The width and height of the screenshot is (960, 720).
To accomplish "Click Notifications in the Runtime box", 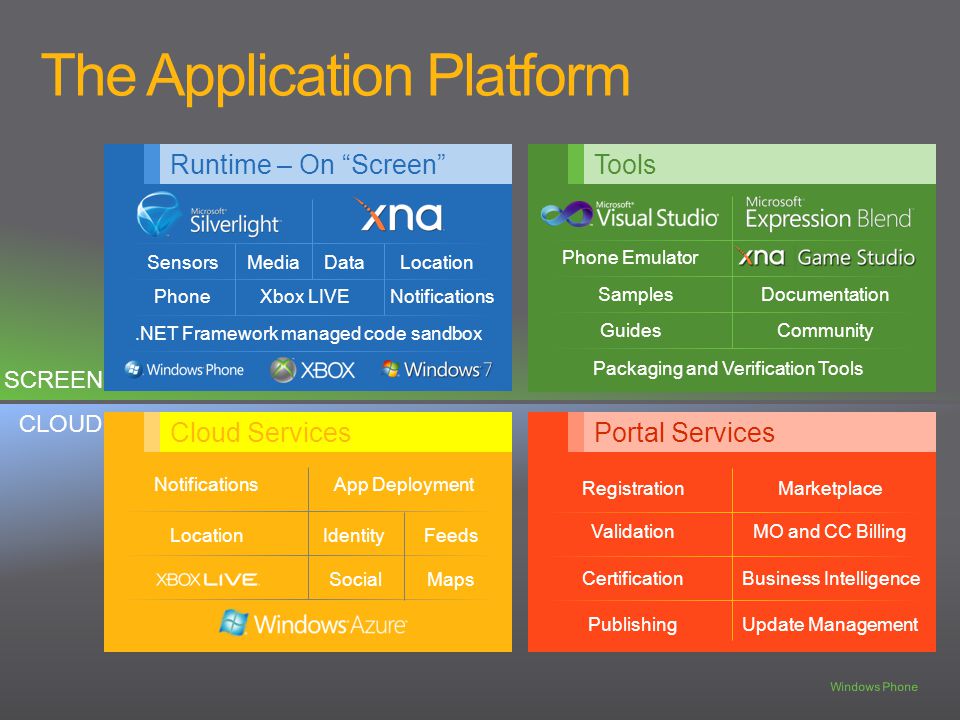I will point(442,296).
